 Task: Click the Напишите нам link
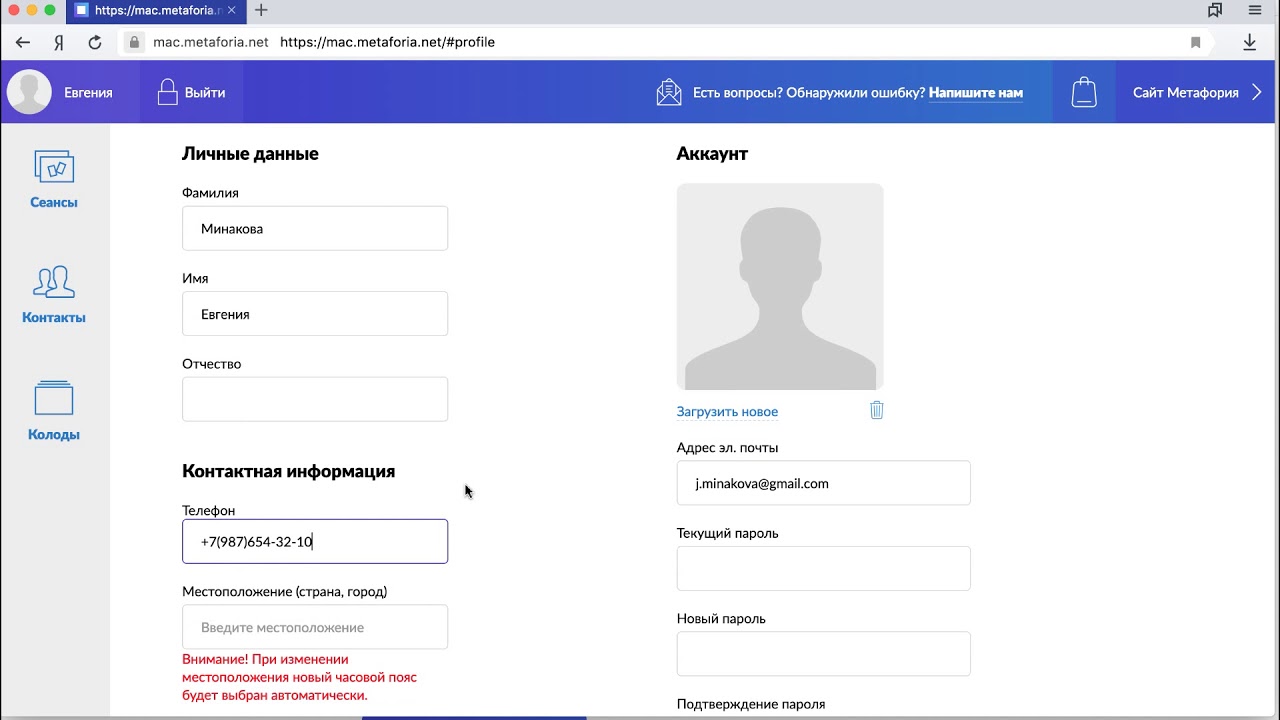tap(976, 92)
